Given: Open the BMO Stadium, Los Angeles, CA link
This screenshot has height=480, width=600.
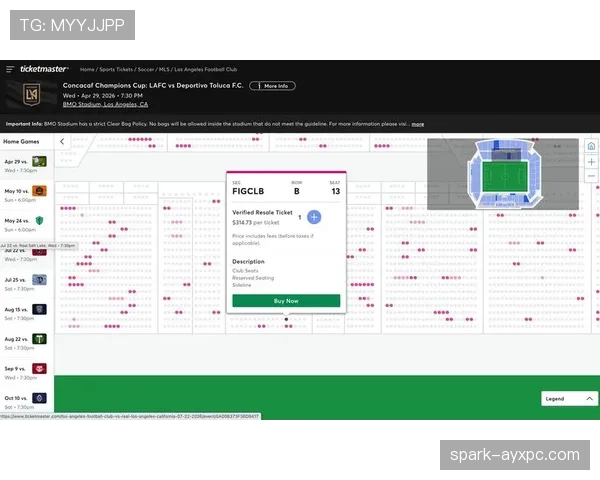Looking at the screenshot, I should 105,104.
